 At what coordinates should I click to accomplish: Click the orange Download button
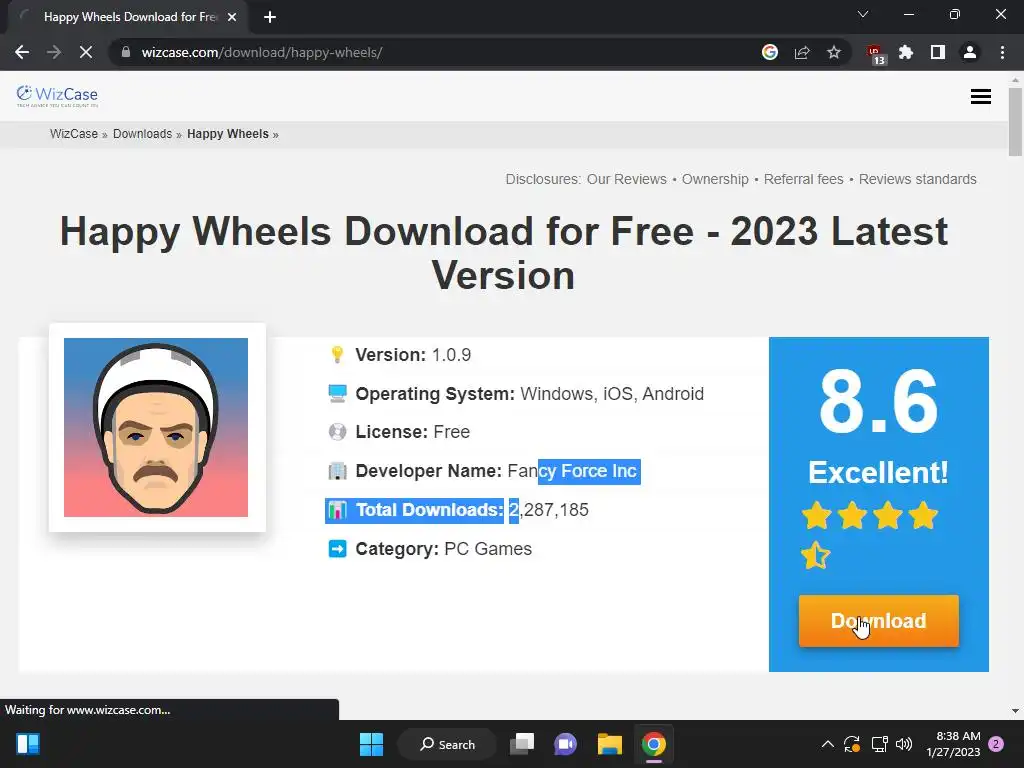(878, 620)
